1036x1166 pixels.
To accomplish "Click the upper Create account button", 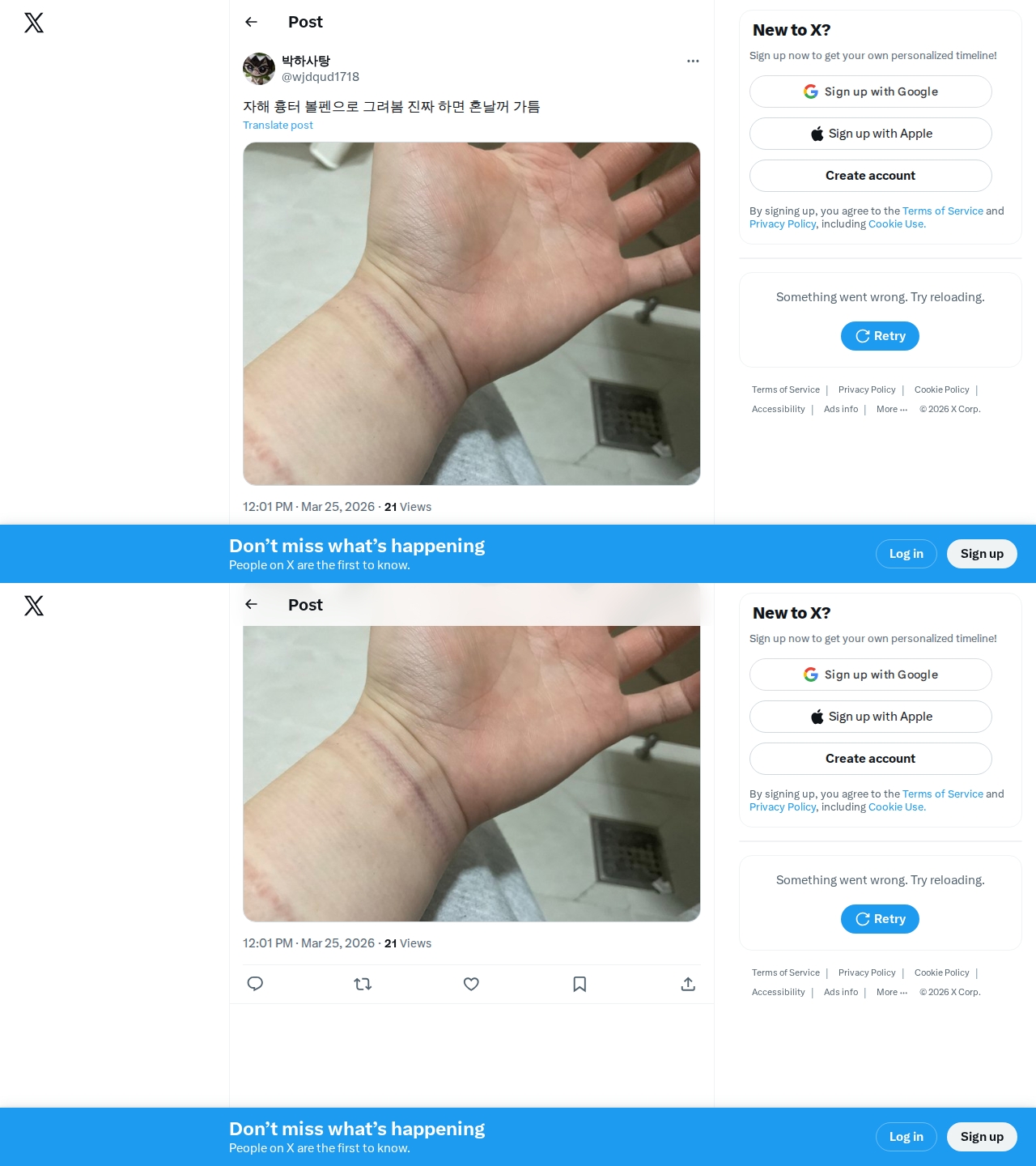I will pyautogui.click(x=871, y=176).
